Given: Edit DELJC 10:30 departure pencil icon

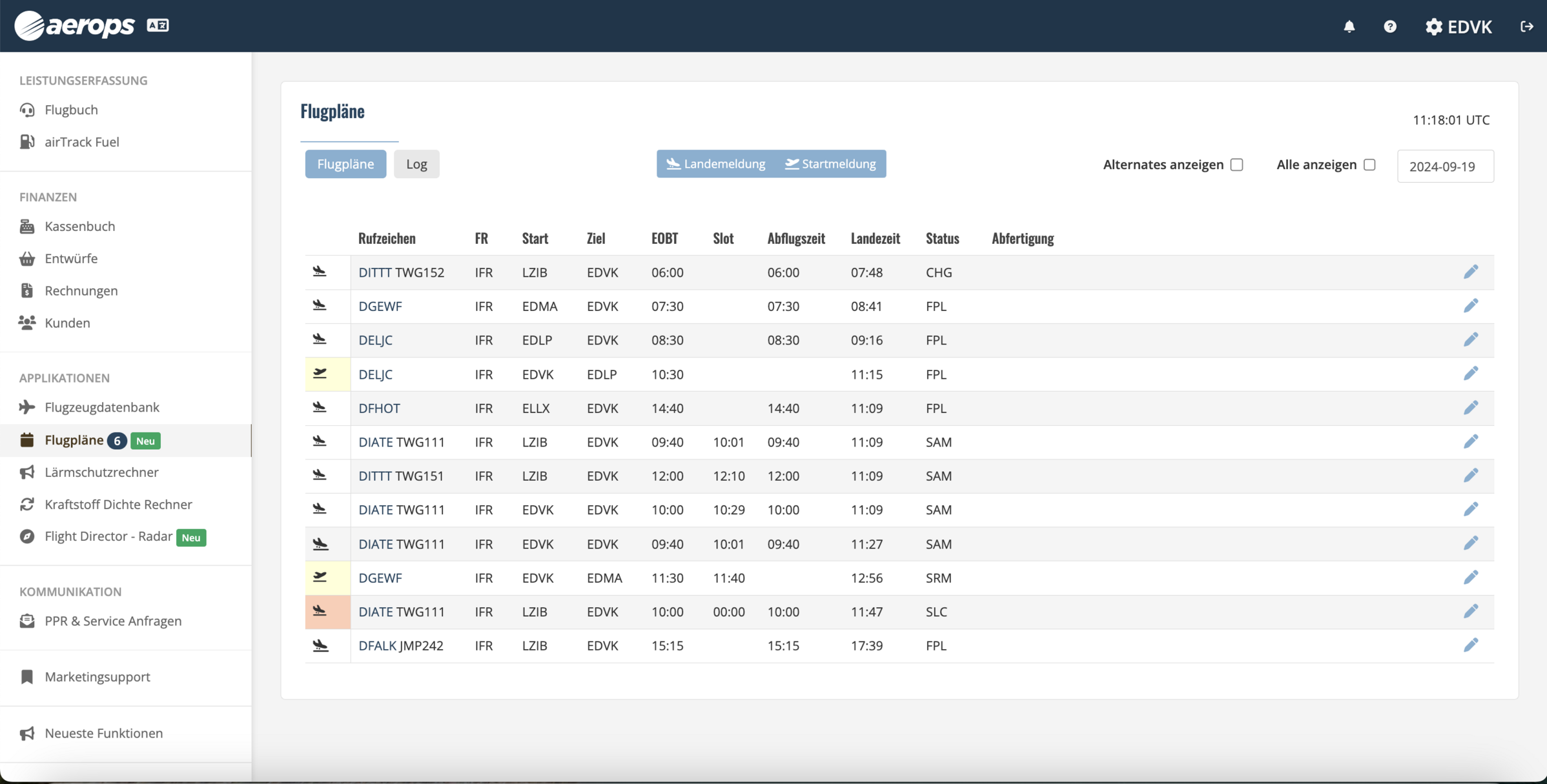Looking at the screenshot, I should click(1470, 374).
